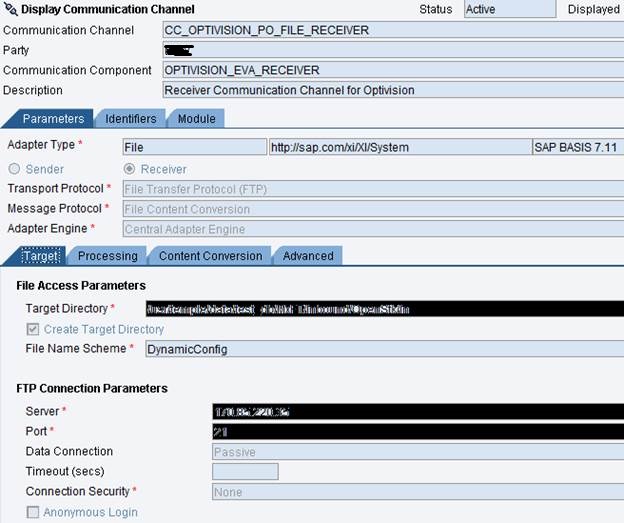The image size is (624, 523).
Task: Click the Displayed label near Status
Action: tap(593, 9)
